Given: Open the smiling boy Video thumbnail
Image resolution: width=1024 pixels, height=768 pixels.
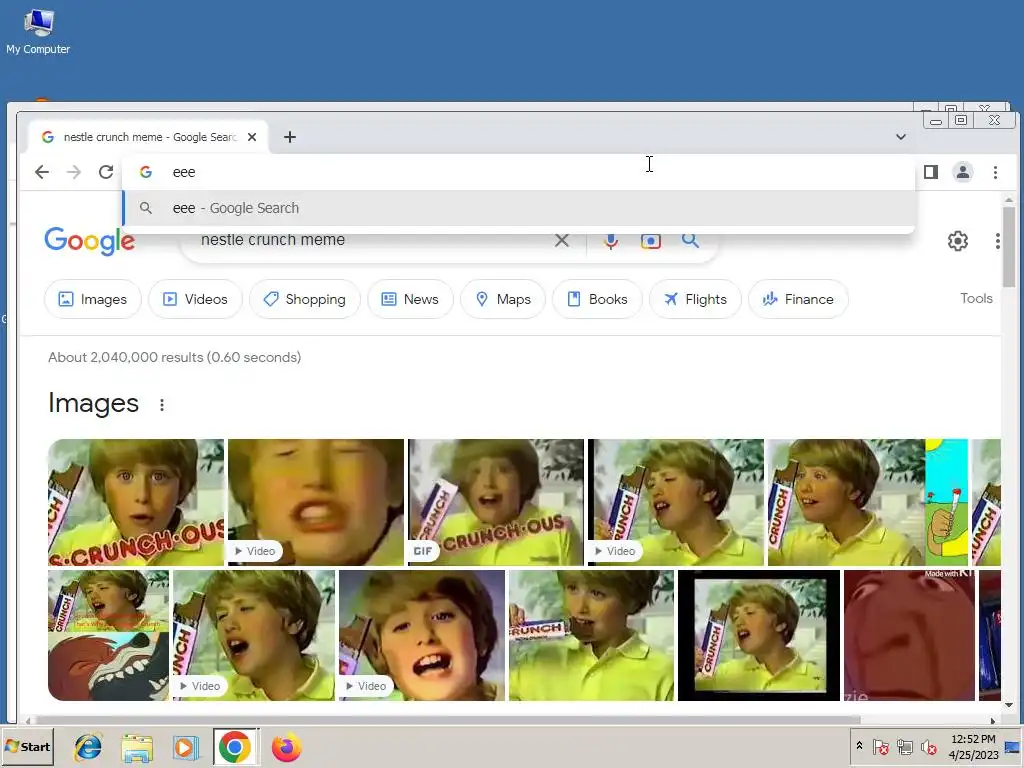Looking at the screenshot, I should (422, 635).
